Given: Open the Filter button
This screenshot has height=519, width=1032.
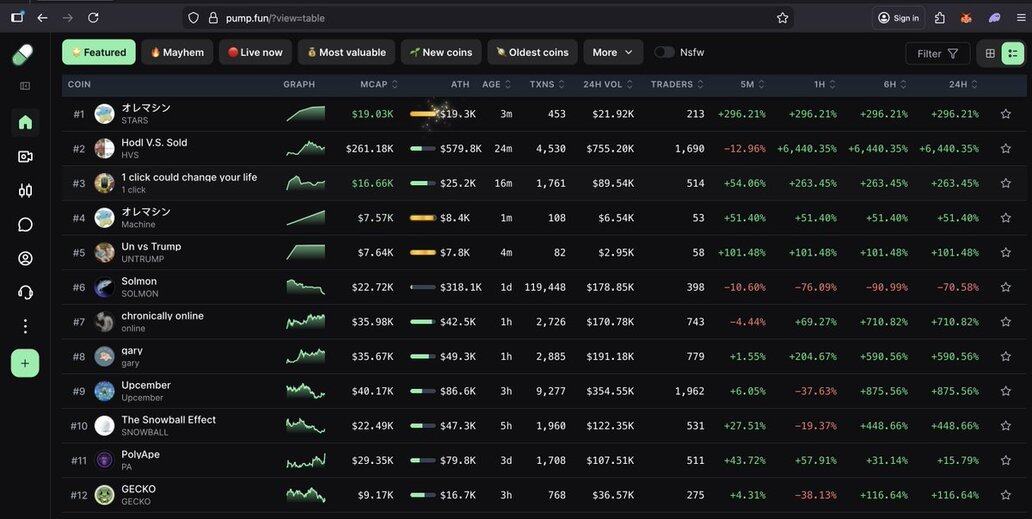Looking at the screenshot, I should [x=937, y=53].
